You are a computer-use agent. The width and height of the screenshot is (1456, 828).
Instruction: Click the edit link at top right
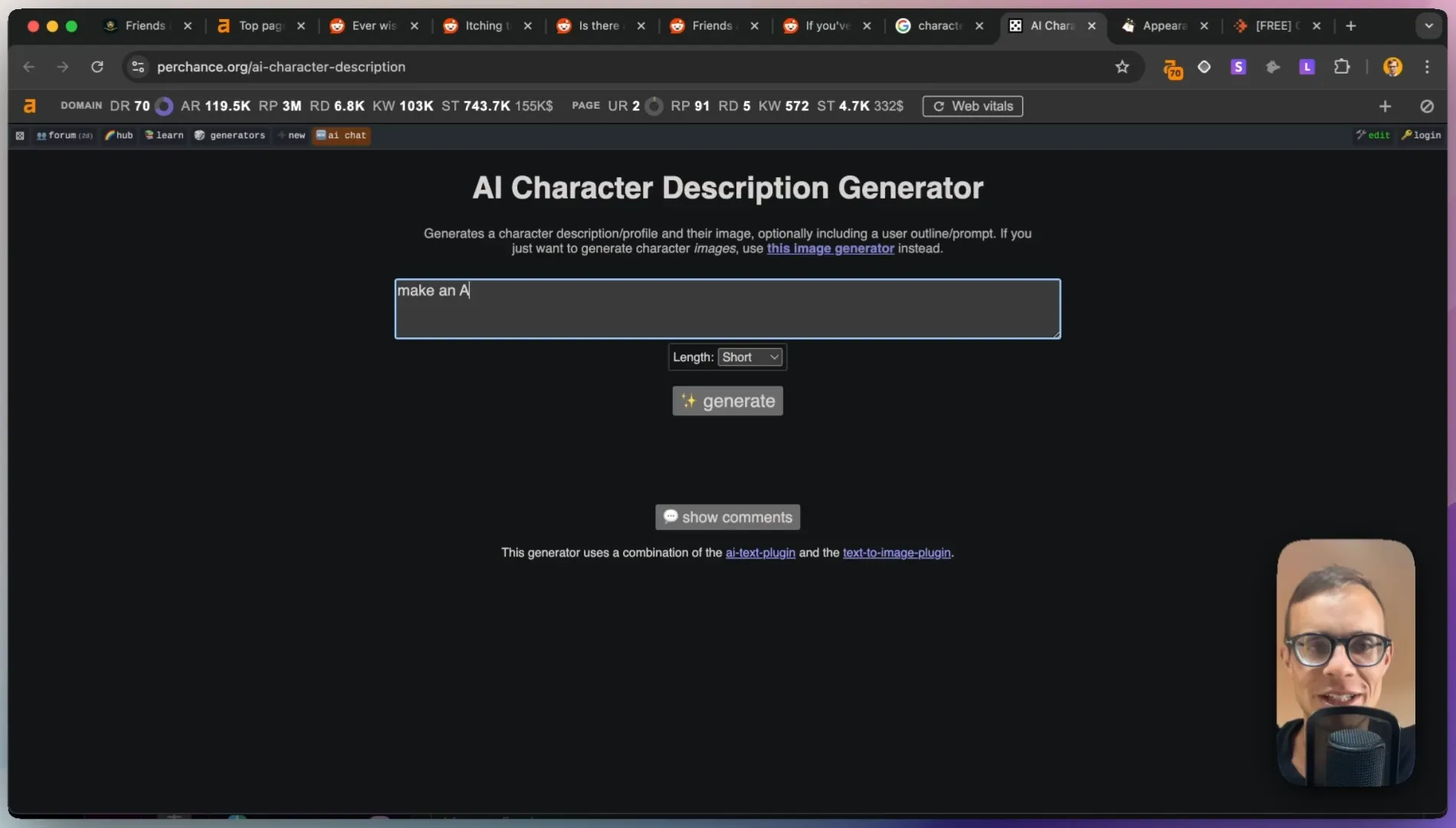tap(1372, 136)
